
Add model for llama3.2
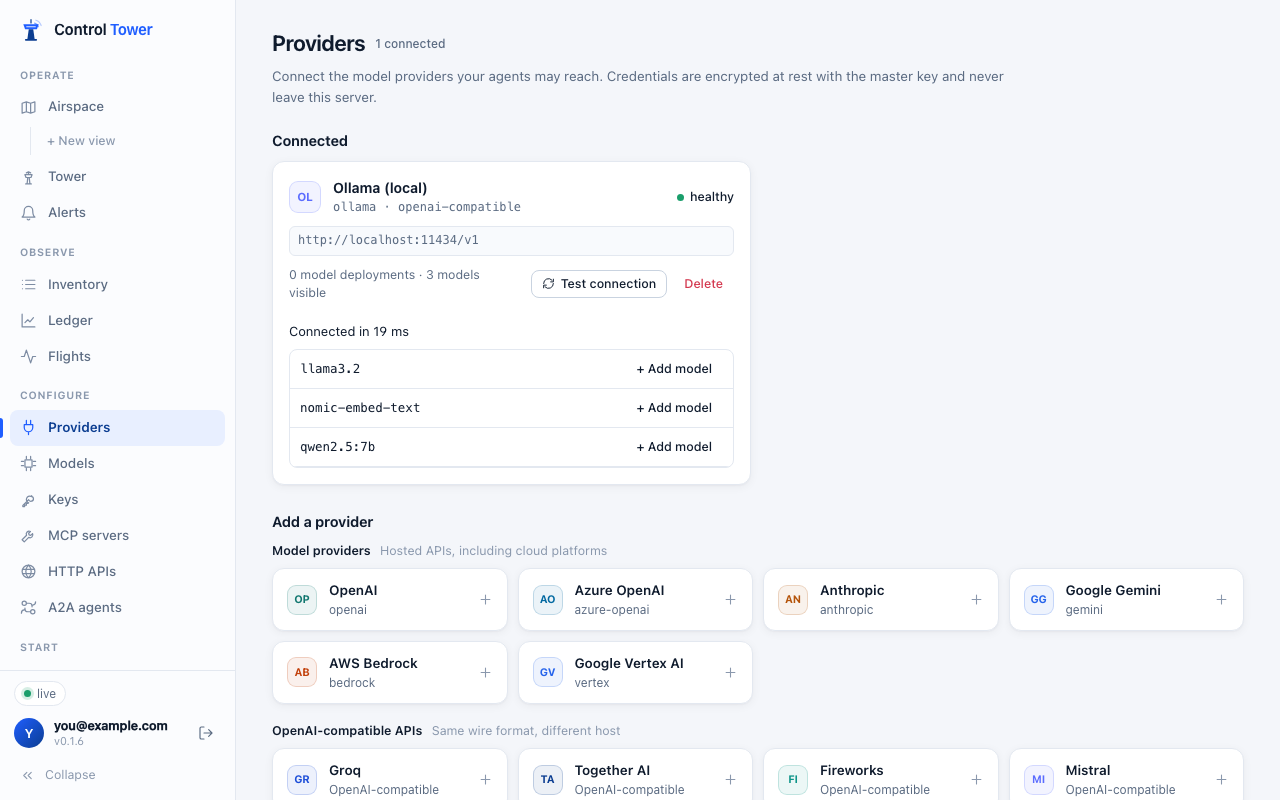674,369
